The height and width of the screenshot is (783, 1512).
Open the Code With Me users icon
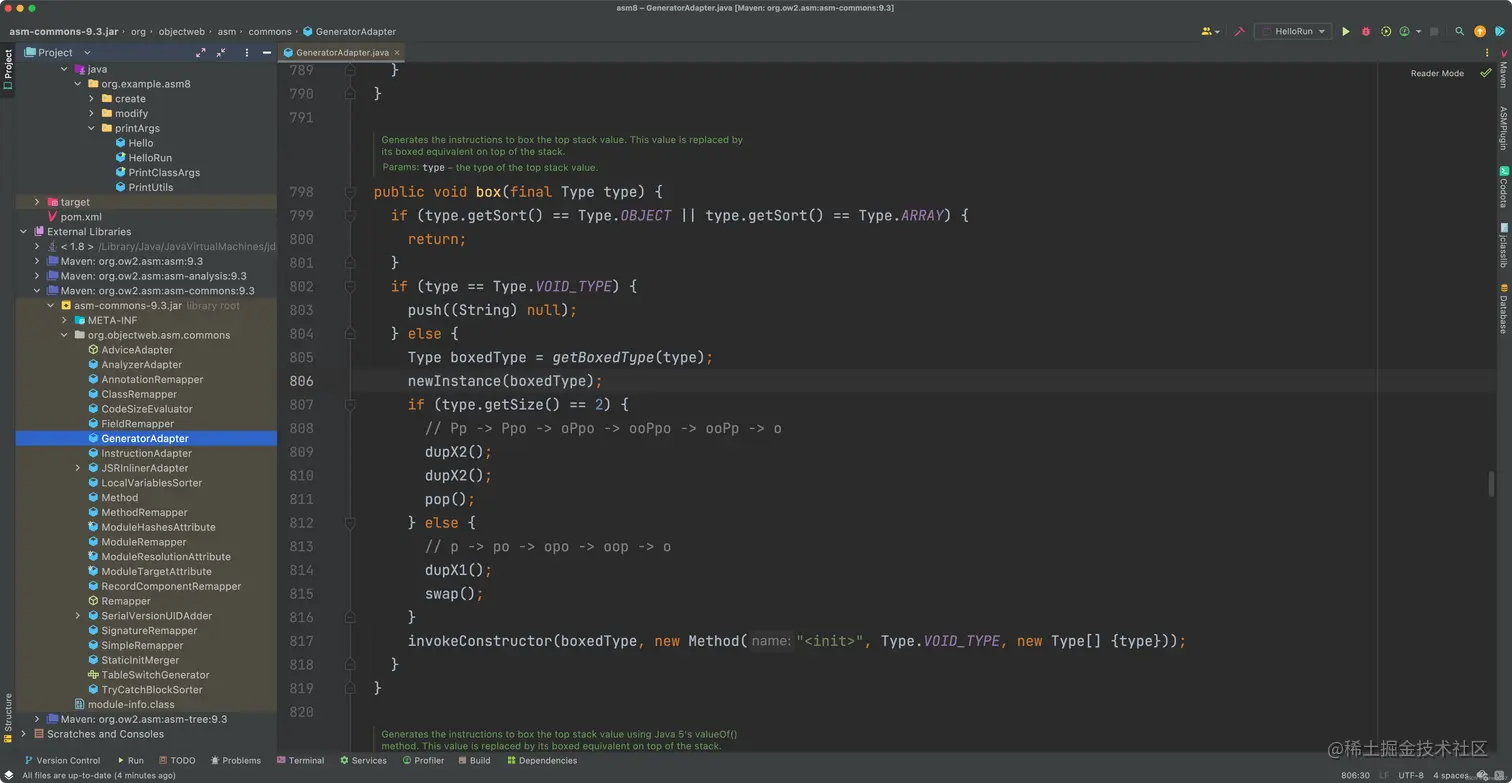[x=1207, y=32]
